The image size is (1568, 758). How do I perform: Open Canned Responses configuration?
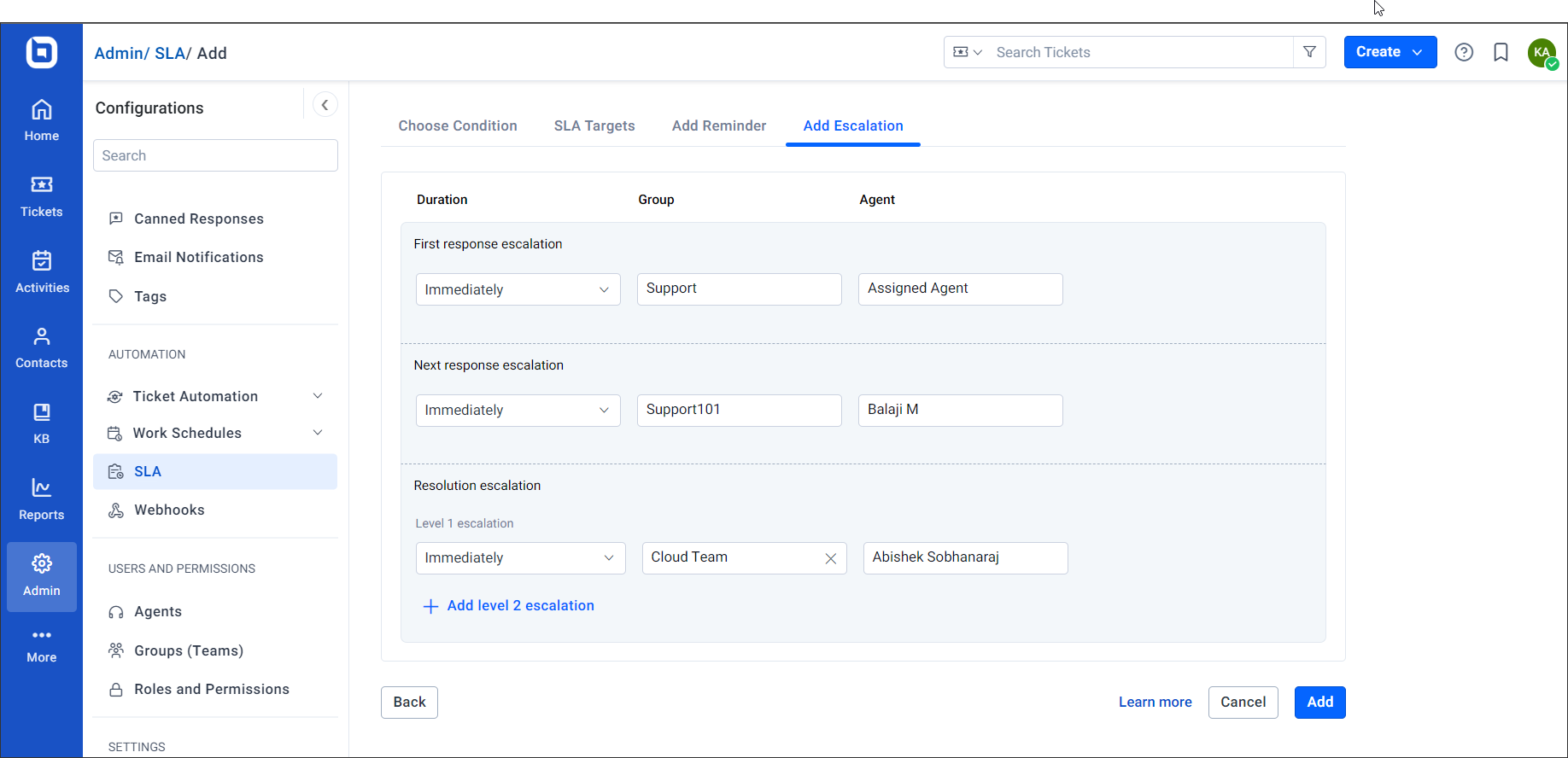coord(199,219)
